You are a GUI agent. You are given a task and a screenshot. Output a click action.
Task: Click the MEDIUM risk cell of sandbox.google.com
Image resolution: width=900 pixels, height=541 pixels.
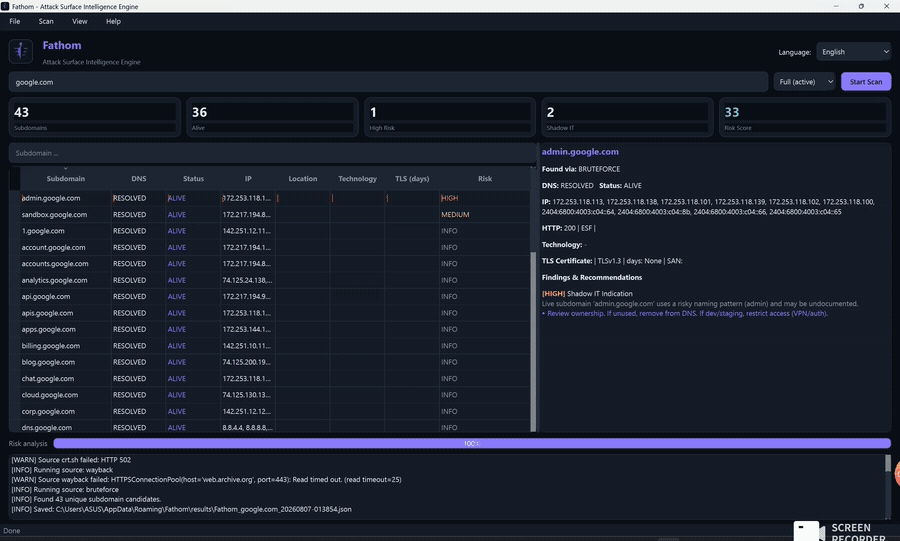click(484, 215)
